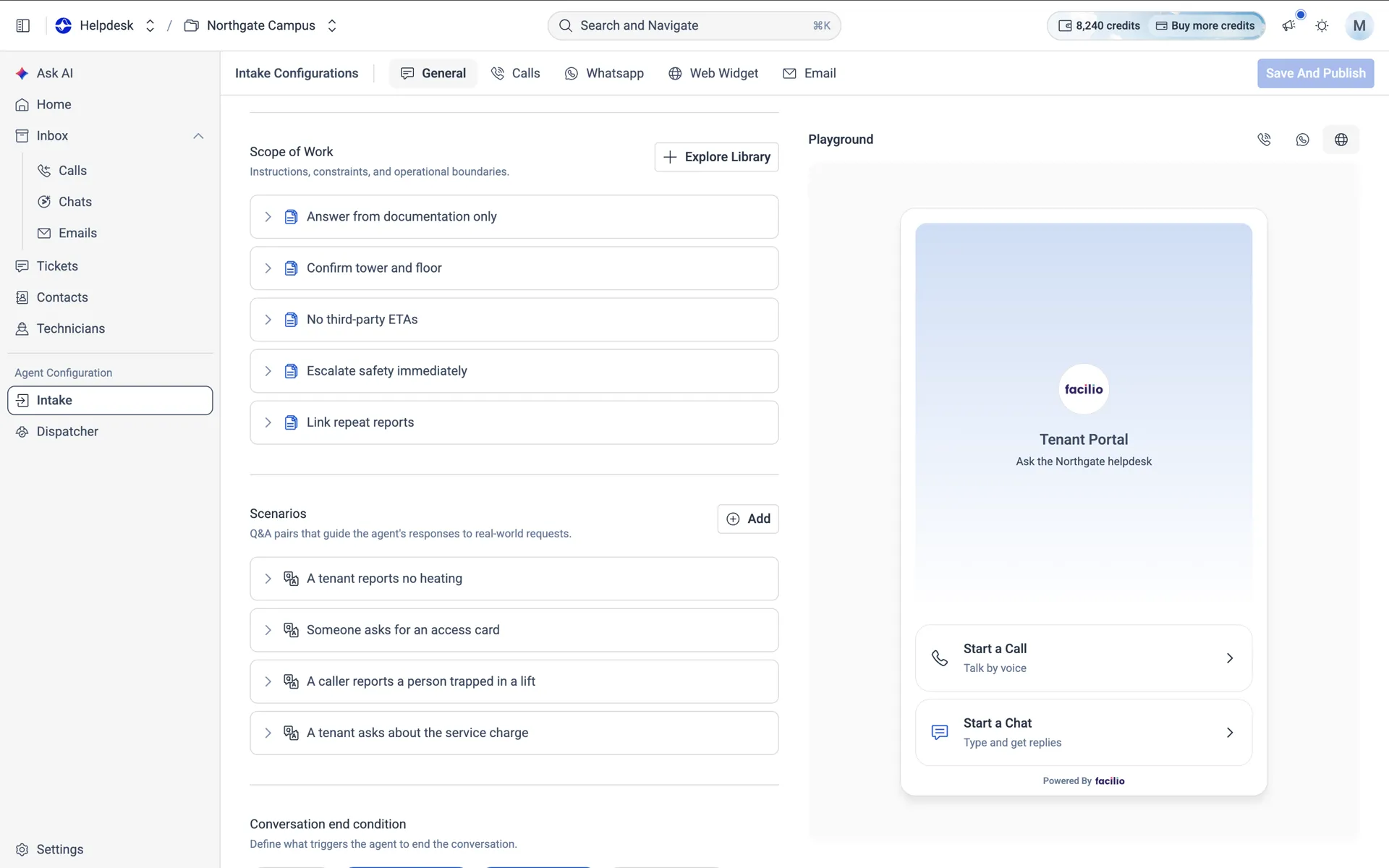This screenshot has height=868, width=1389.
Task: Click the Search and Navigate field
Action: pos(694,25)
